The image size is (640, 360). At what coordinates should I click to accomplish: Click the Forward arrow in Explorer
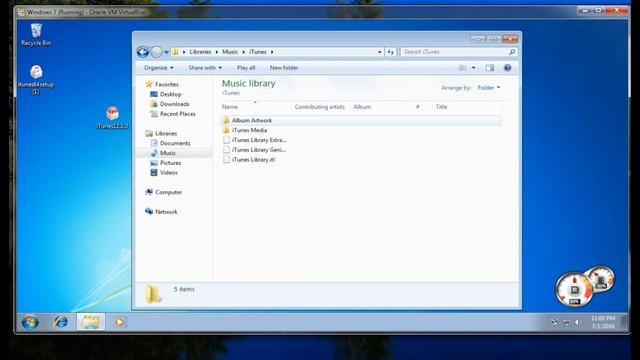pyautogui.click(x=156, y=52)
